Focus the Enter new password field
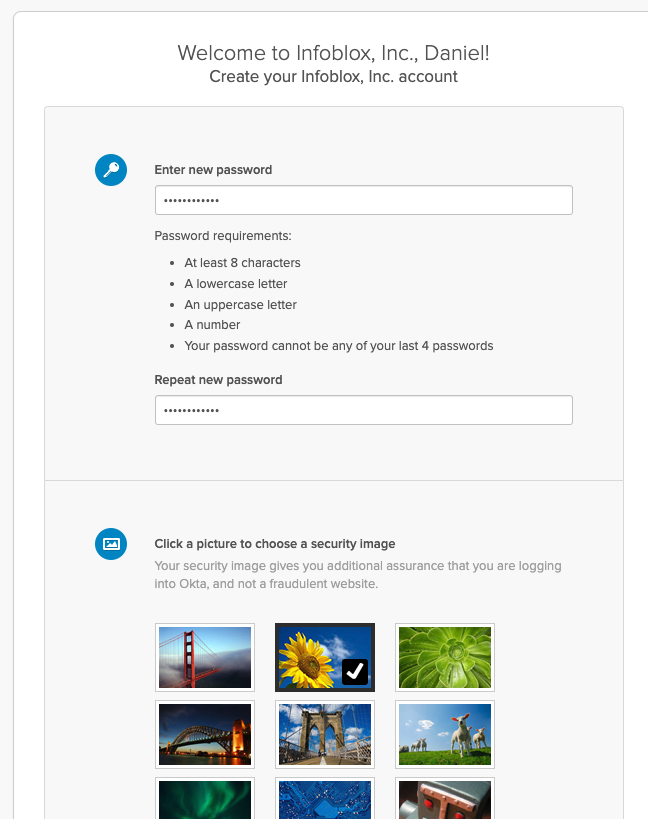The height and width of the screenshot is (819, 648). [x=363, y=200]
